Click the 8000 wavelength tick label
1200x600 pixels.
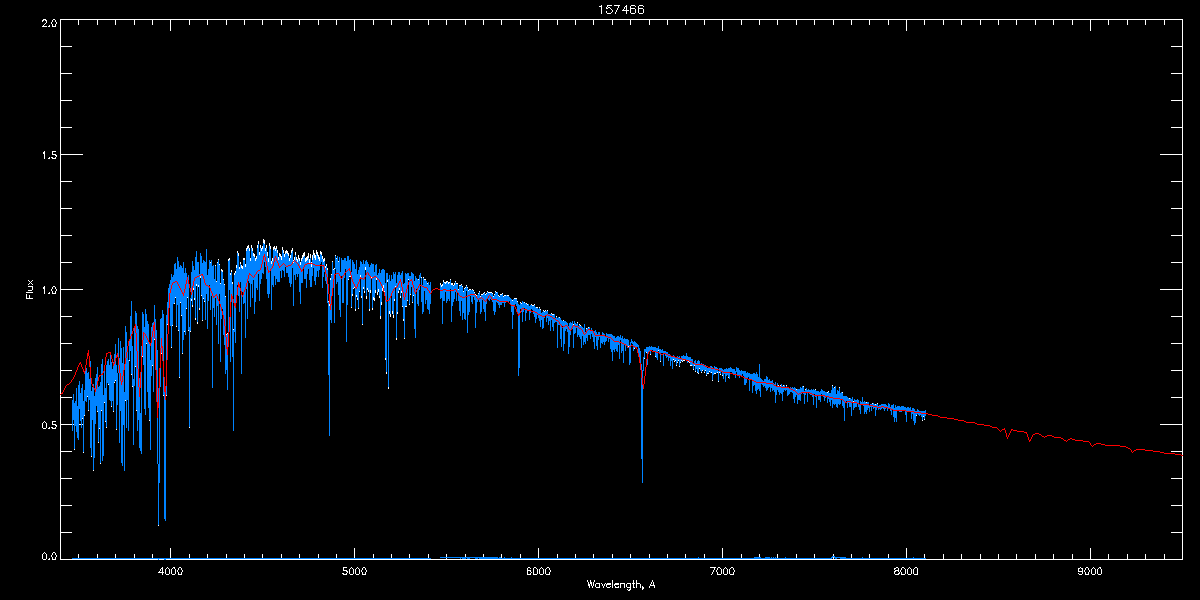(906, 572)
